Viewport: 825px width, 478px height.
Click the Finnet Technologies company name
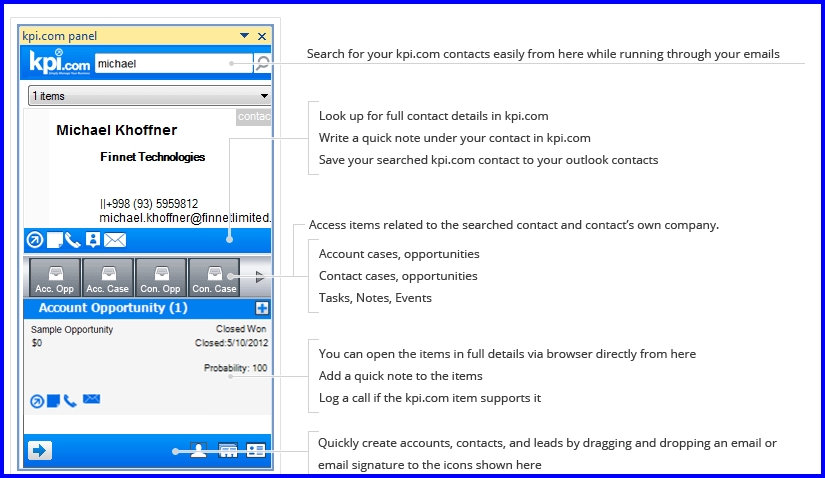[x=153, y=157]
